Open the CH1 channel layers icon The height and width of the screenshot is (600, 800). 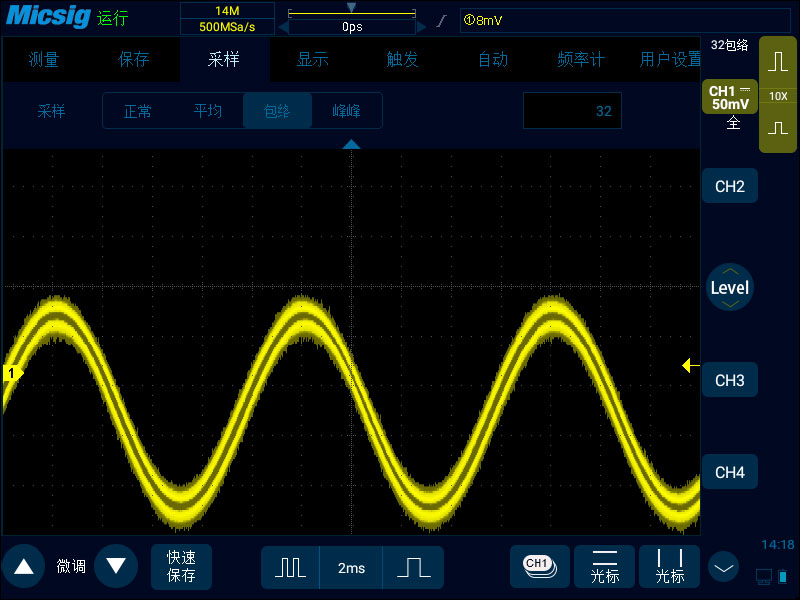(x=539, y=566)
